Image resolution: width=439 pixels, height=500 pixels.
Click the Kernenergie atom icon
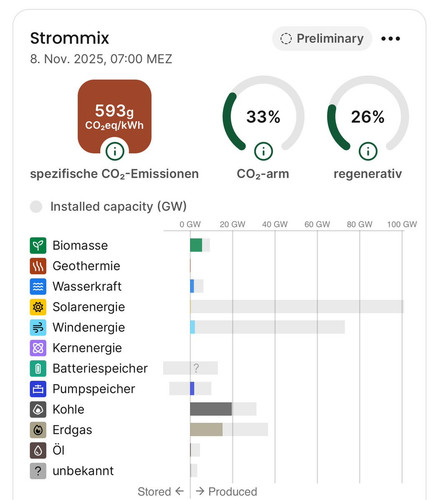pyautogui.click(x=38, y=348)
